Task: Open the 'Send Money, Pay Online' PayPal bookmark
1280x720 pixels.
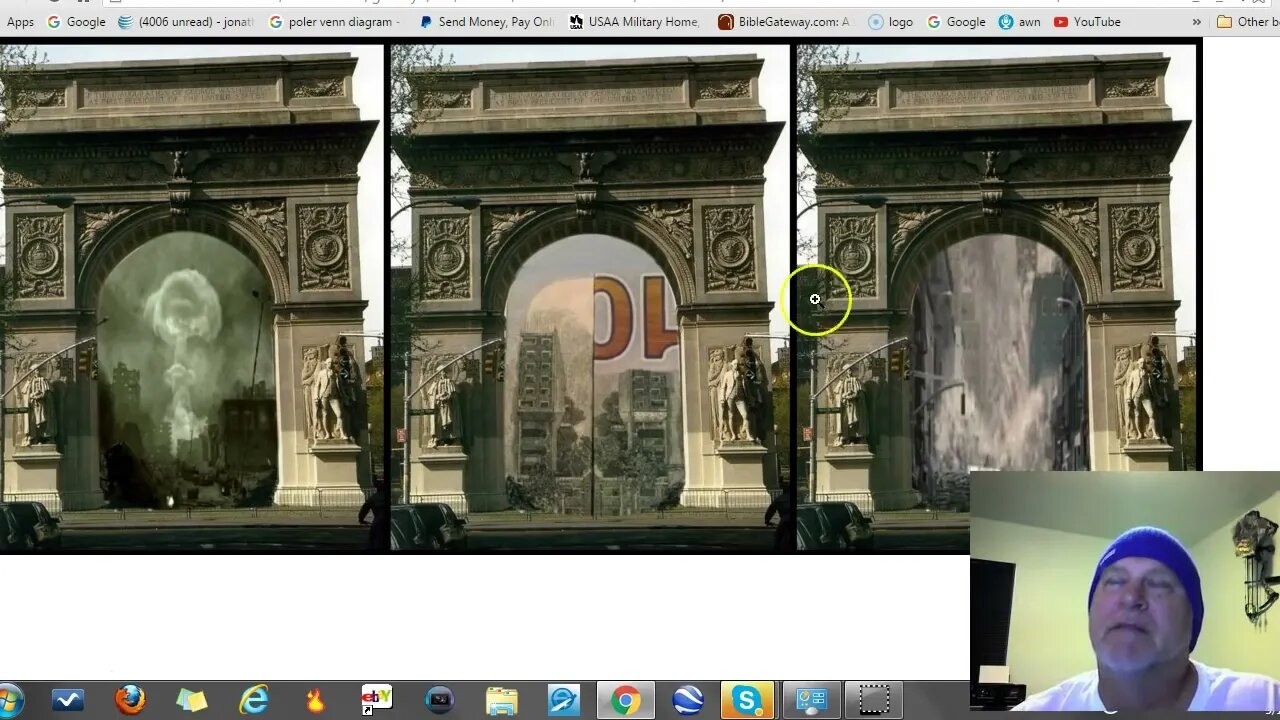Action: coord(487,21)
